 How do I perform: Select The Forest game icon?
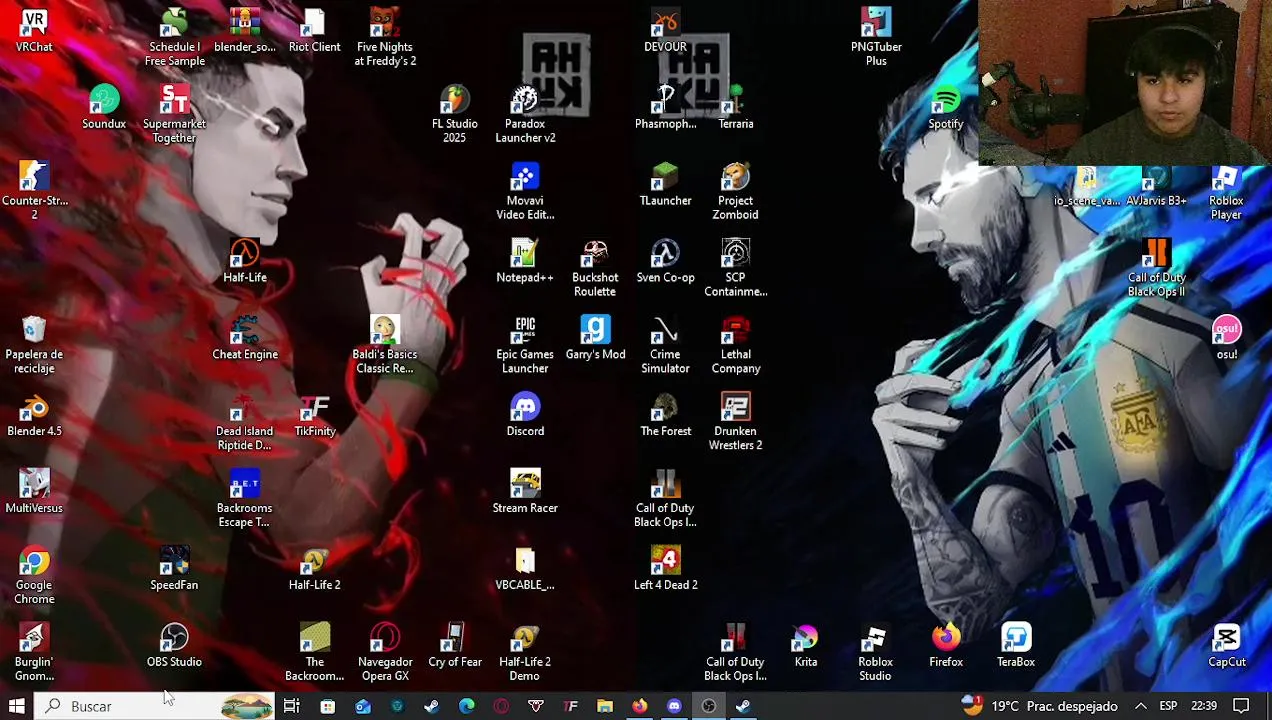(x=665, y=416)
